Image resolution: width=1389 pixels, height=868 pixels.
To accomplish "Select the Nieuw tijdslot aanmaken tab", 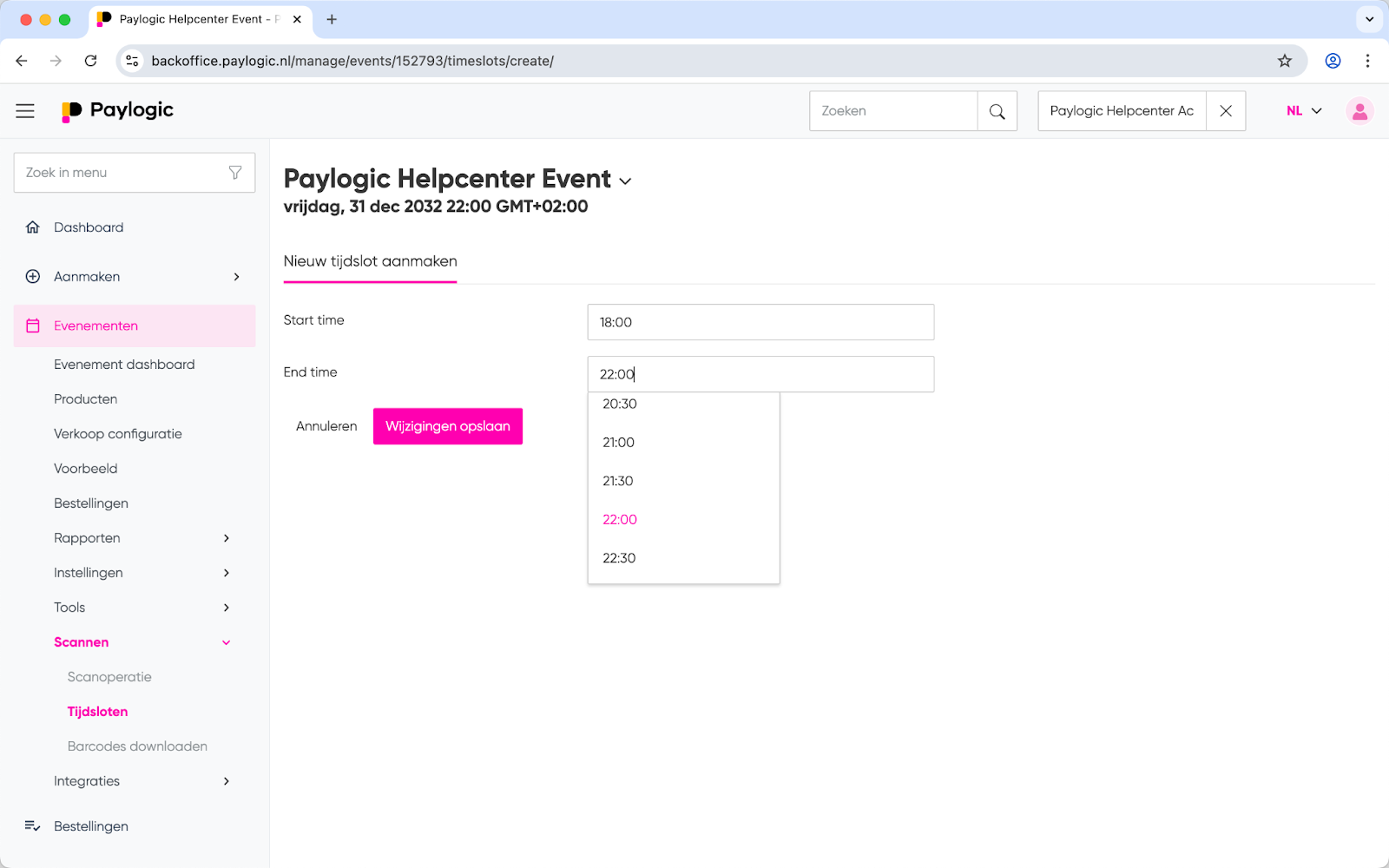I will (x=371, y=261).
